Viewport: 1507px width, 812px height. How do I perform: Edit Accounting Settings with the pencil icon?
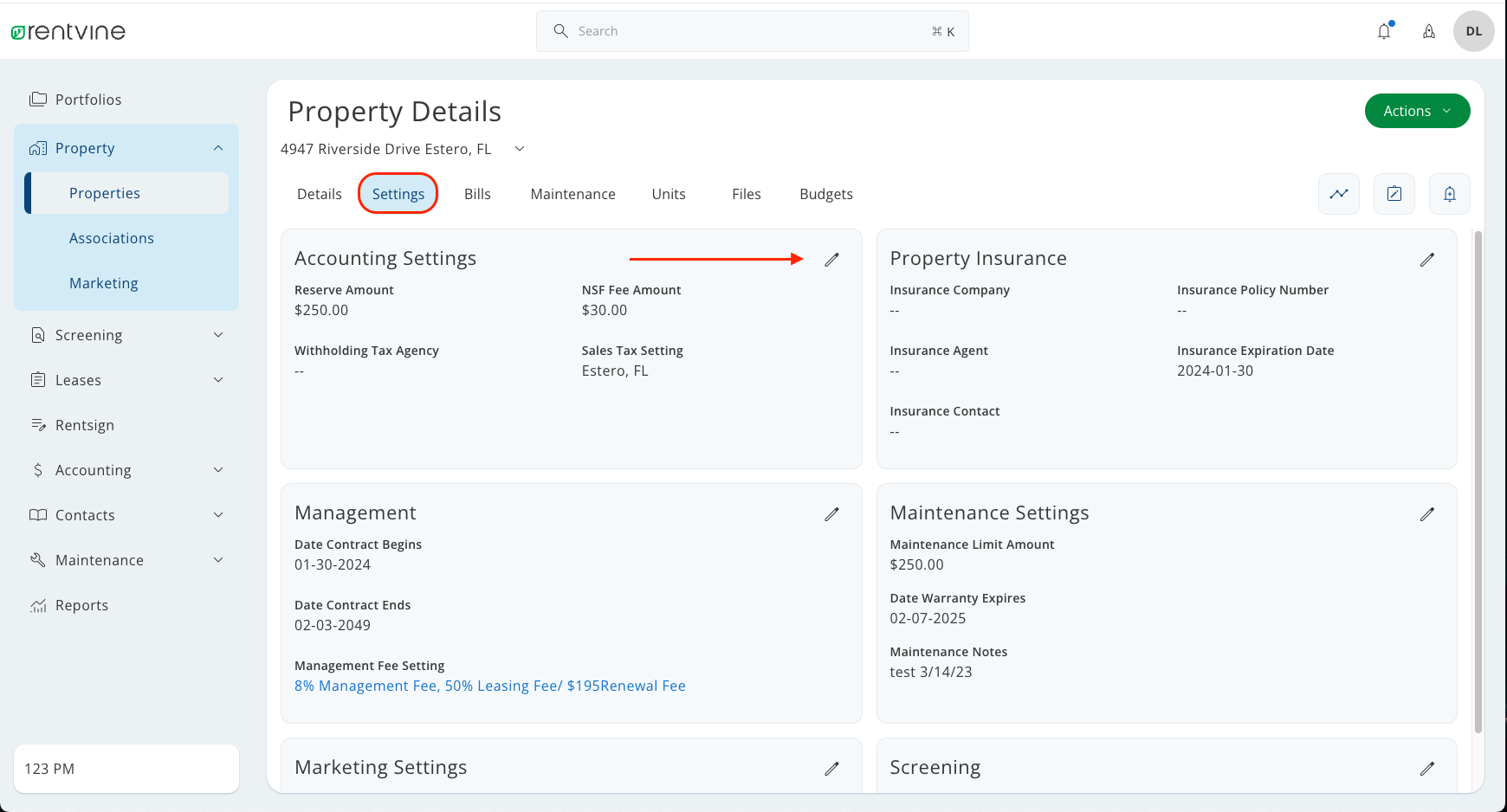831,259
